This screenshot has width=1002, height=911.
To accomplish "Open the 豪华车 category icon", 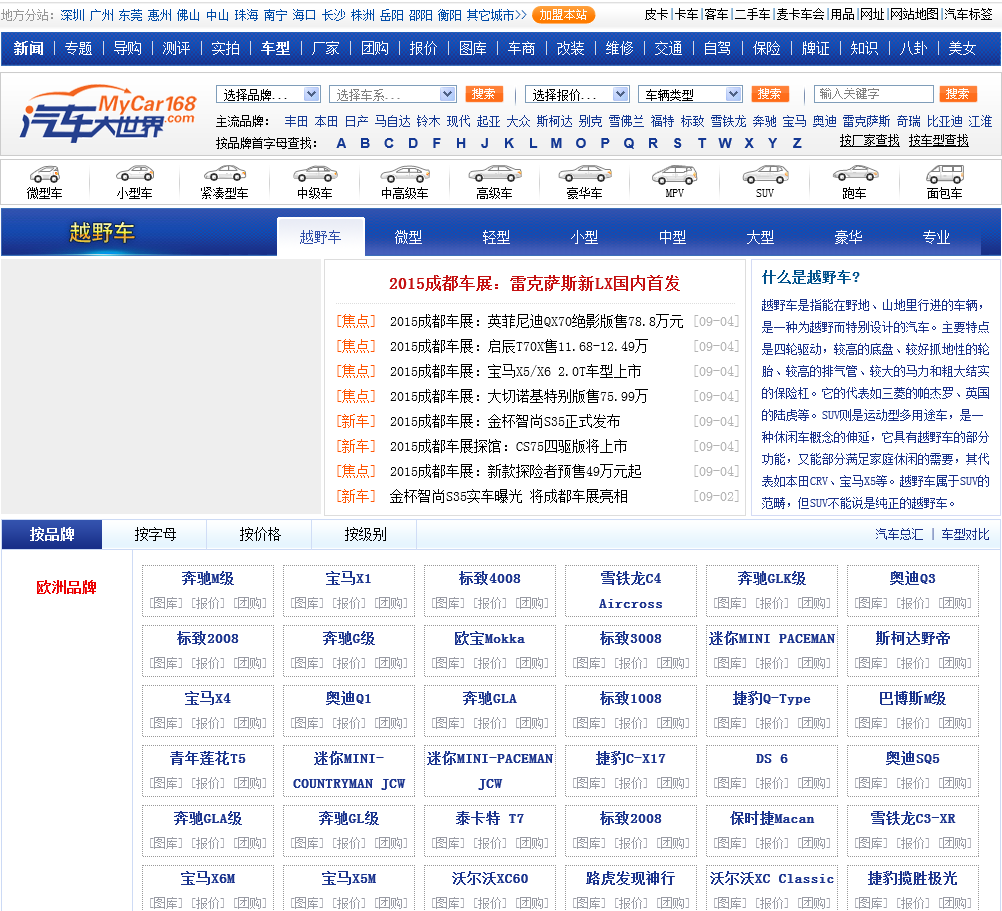I will pos(585,174).
